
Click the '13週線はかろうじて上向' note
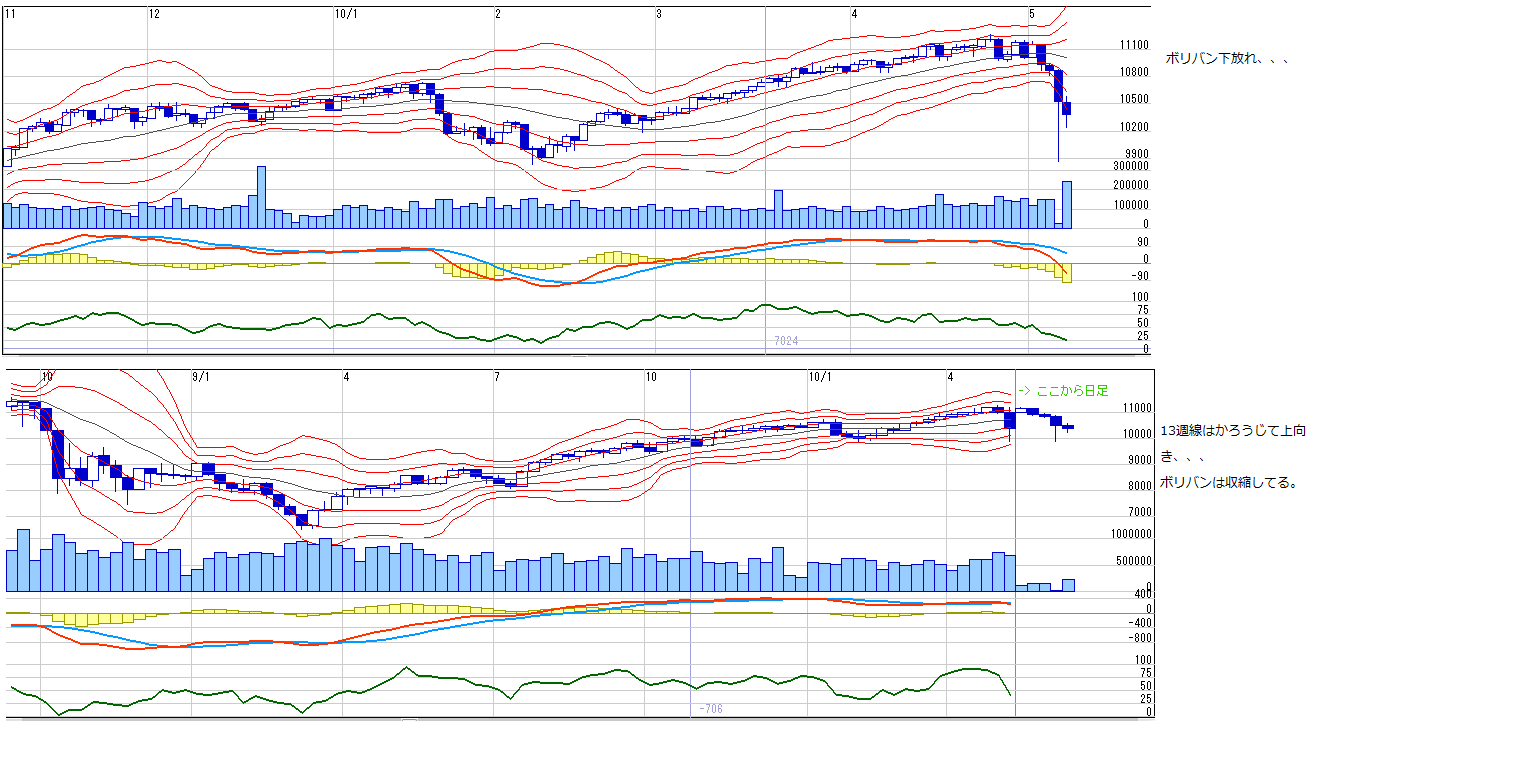coord(1234,431)
